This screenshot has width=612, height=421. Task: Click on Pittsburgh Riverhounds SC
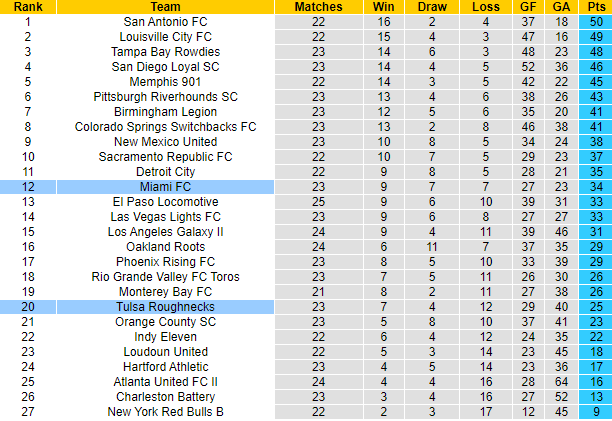click(x=165, y=97)
